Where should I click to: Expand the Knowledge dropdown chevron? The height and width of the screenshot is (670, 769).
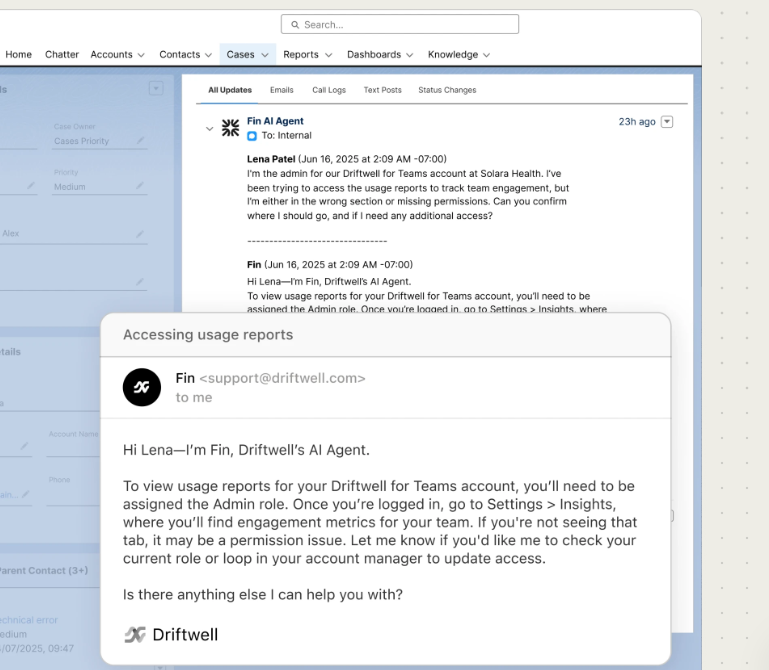point(487,55)
